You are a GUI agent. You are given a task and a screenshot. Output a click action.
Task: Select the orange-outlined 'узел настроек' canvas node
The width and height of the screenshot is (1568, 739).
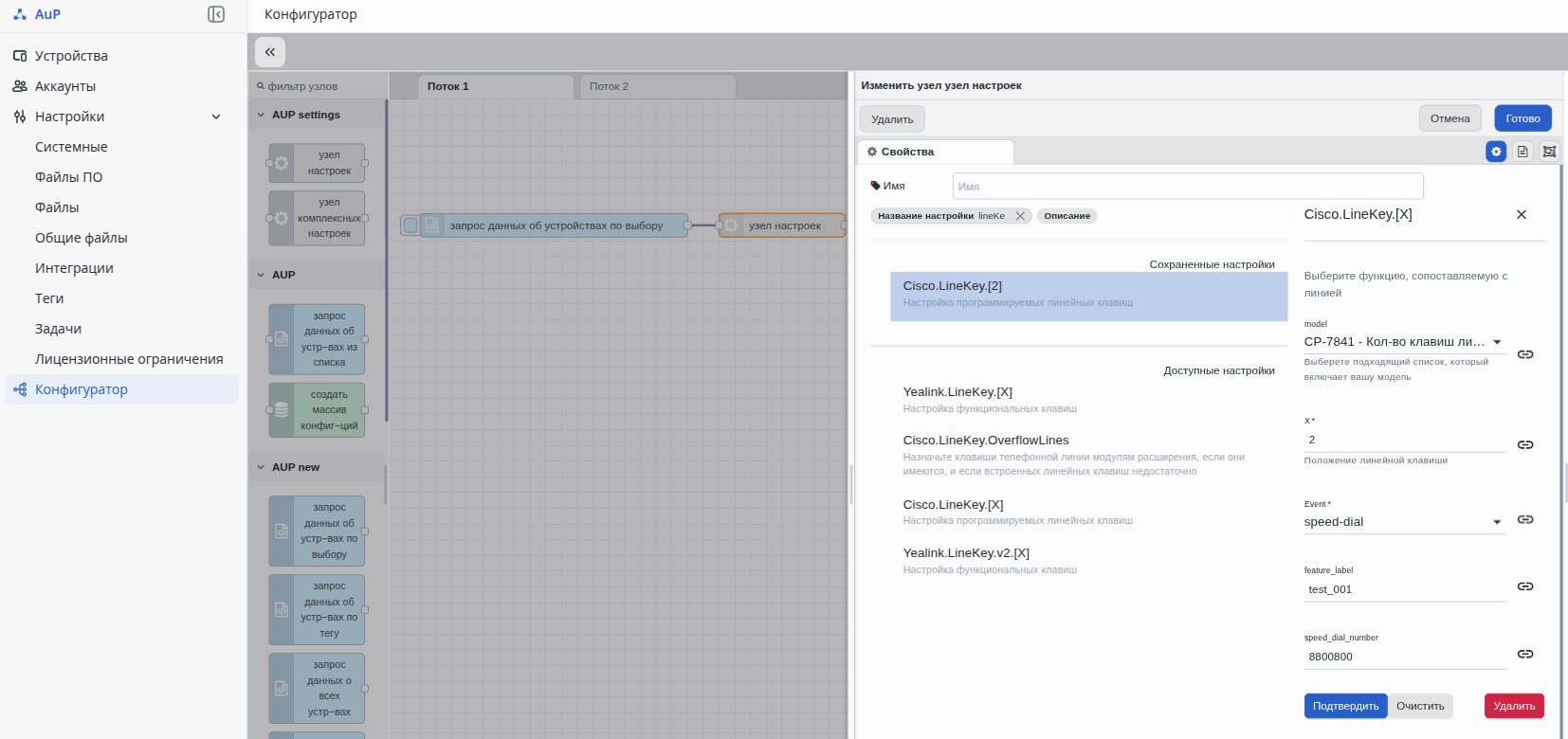click(x=782, y=225)
